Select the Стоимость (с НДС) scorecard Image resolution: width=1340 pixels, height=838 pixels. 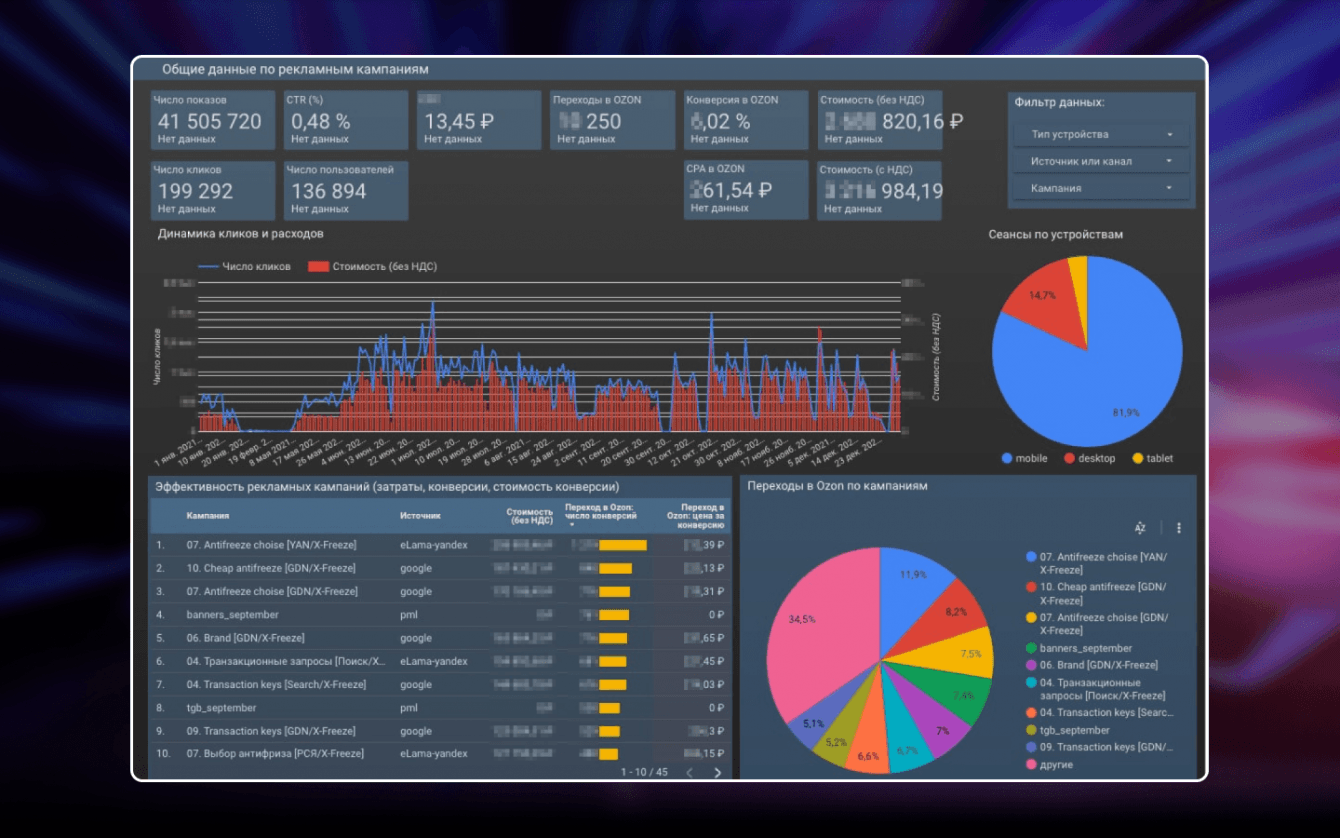(879, 190)
